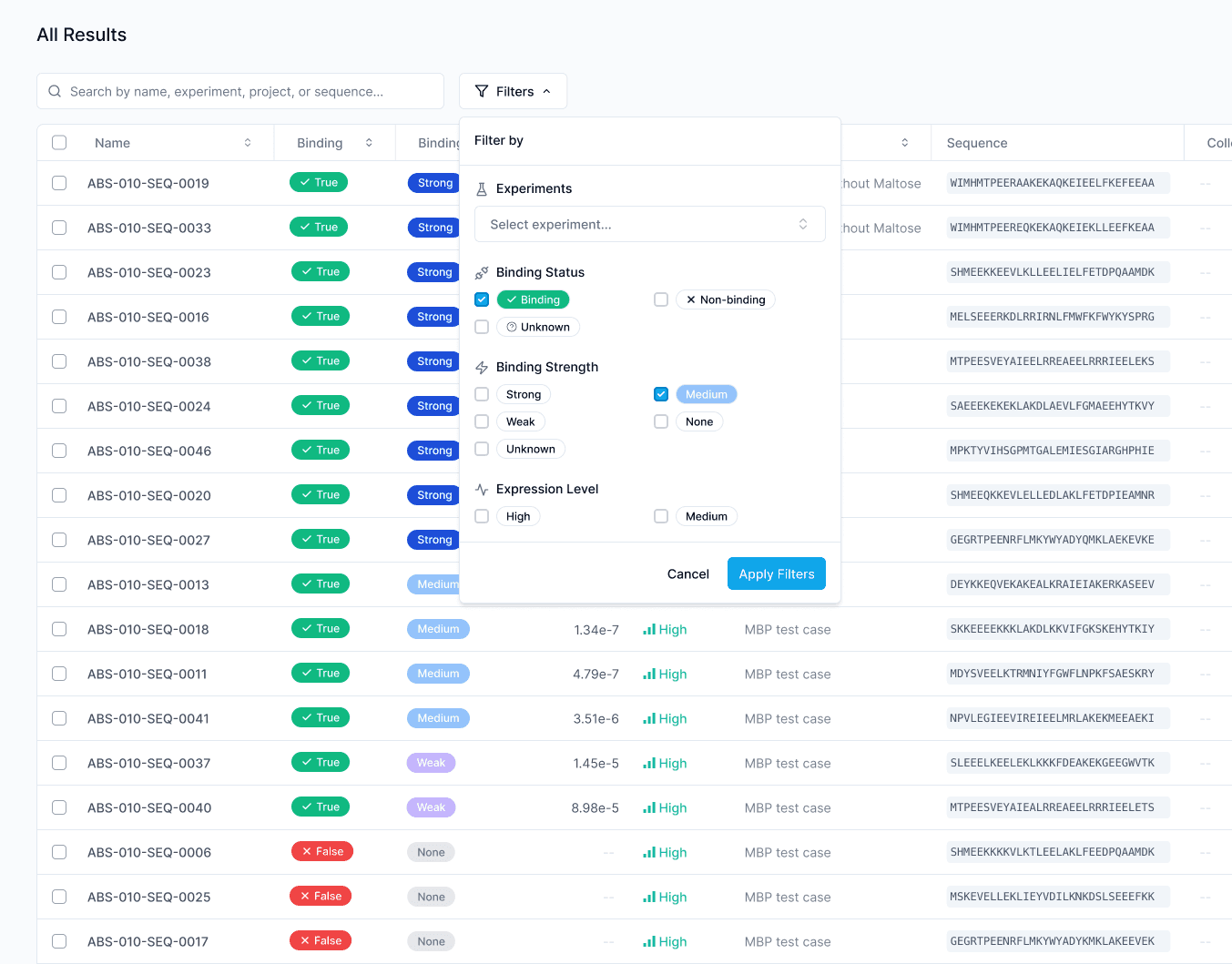Click the Binding Status link icon
Image resolution: width=1232 pixels, height=964 pixels.
pyautogui.click(x=482, y=272)
